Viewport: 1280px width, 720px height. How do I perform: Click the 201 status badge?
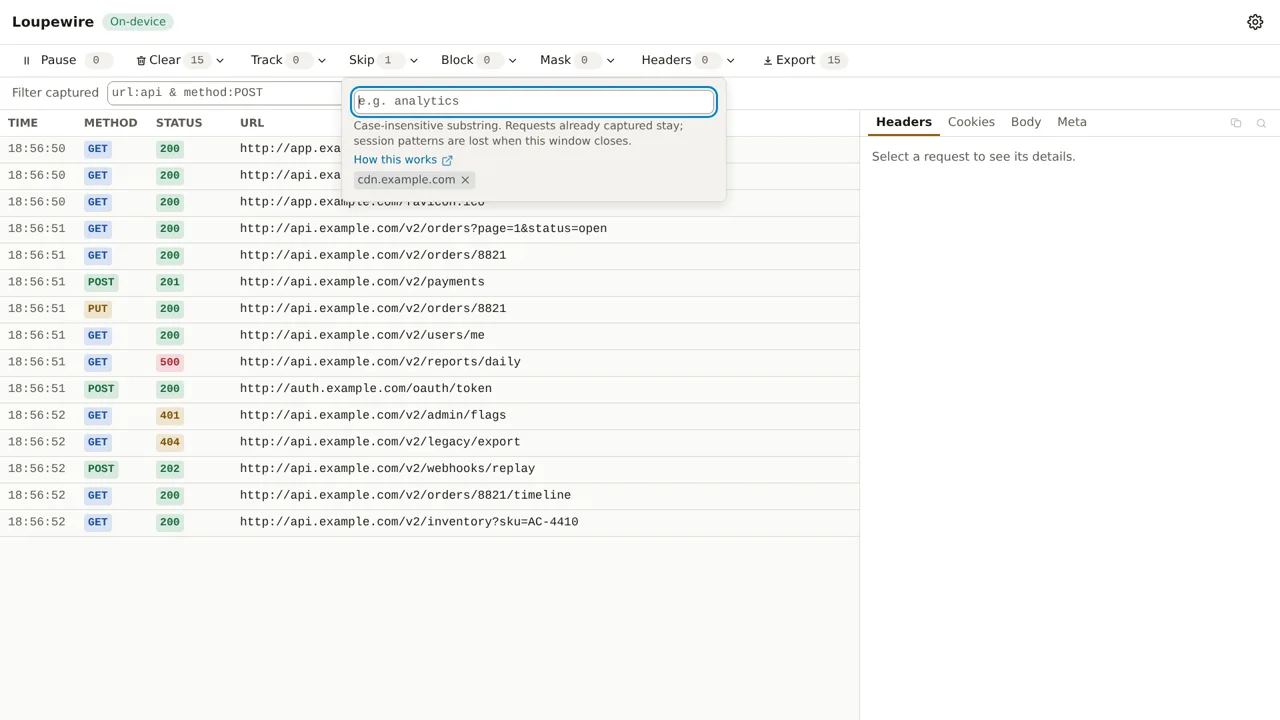tap(170, 282)
